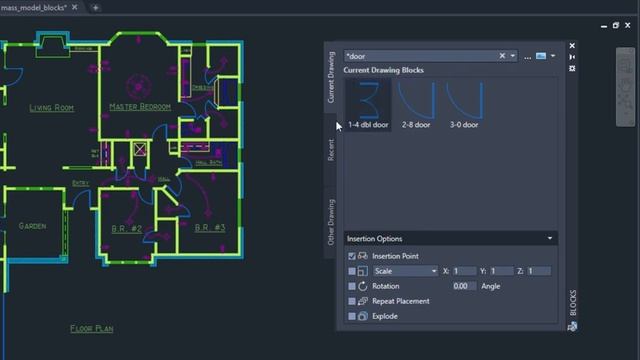Image resolution: width=640 pixels, height=360 pixels.
Task: Enable the Repeat Placement checkbox
Action: 352,301
